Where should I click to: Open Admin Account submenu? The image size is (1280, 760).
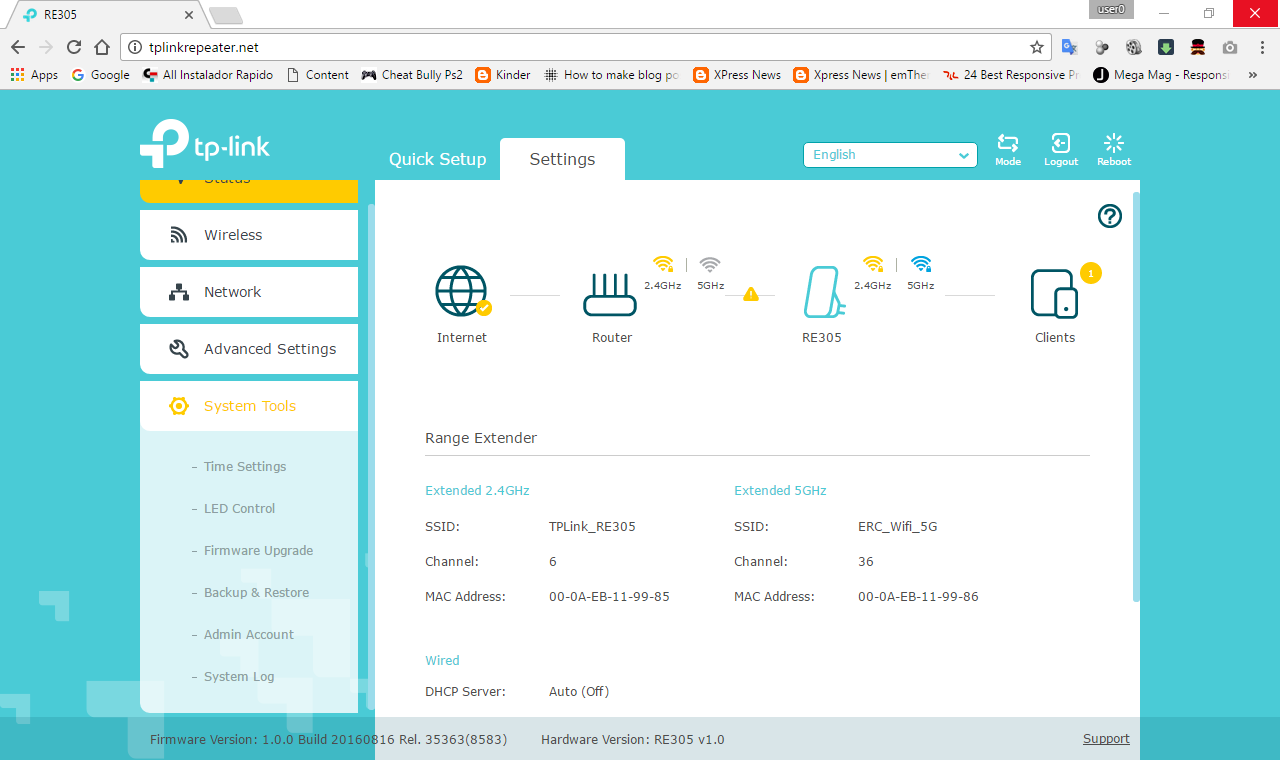248,635
